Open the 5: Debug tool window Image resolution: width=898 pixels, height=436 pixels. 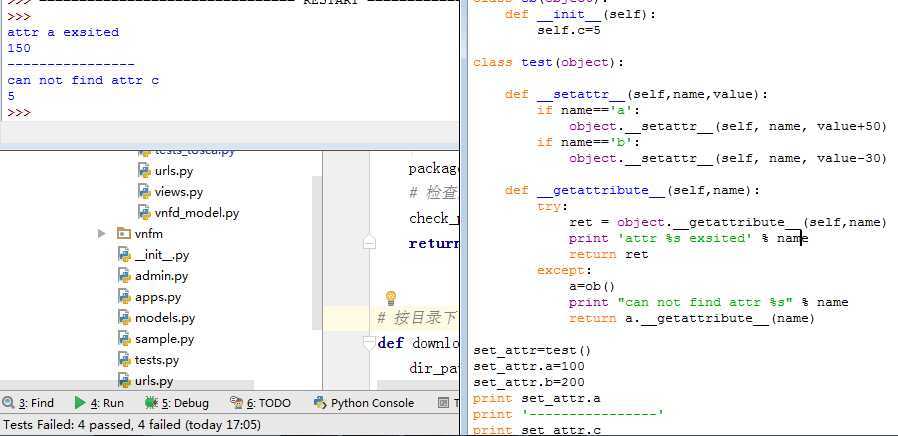click(177, 403)
